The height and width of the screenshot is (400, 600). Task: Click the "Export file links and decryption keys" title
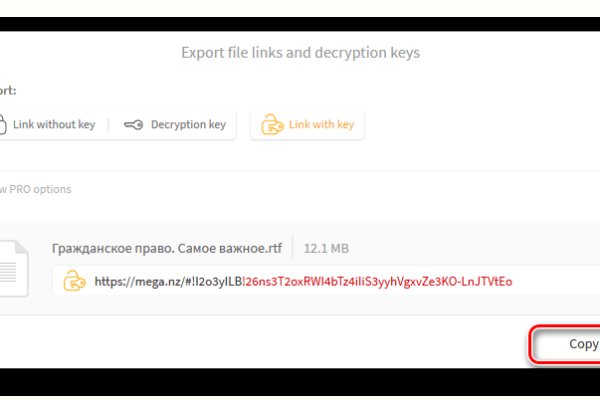pyautogui.click(x=300, y=52)
